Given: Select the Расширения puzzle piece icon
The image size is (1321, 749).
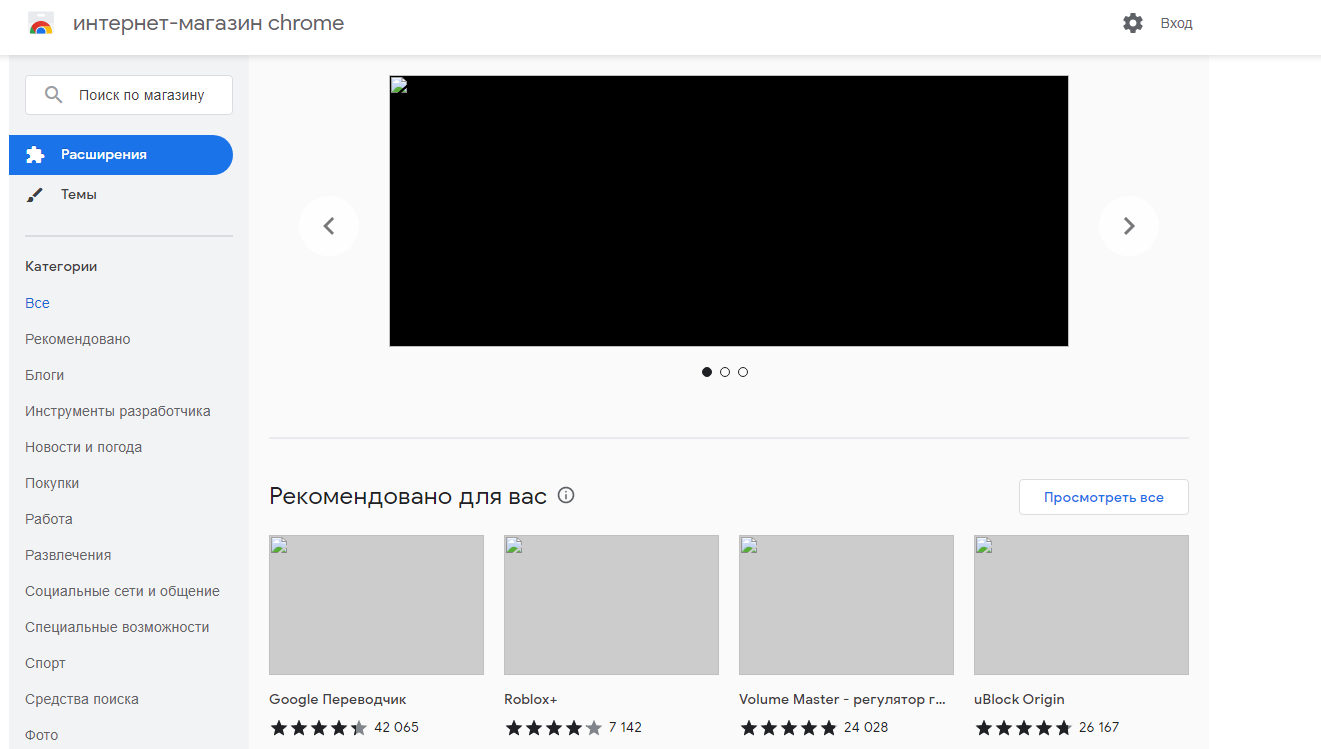Looking at the screenshot, I should pyautogui.click(x=37, y=155).
